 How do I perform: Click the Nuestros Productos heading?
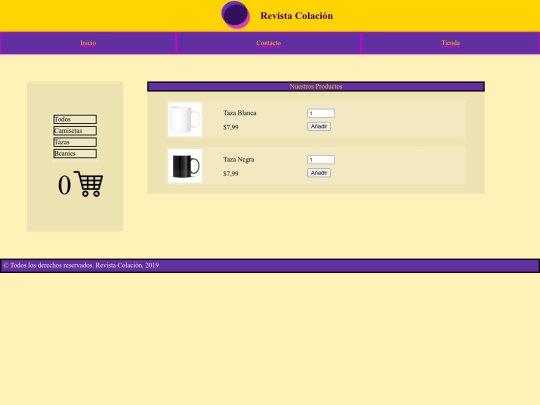(316, 86)
